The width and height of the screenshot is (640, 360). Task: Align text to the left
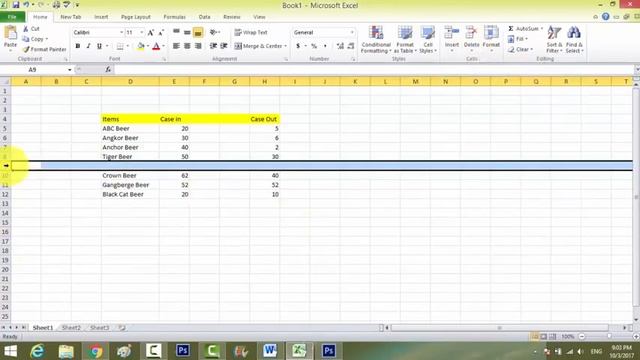tap(176, 46)
